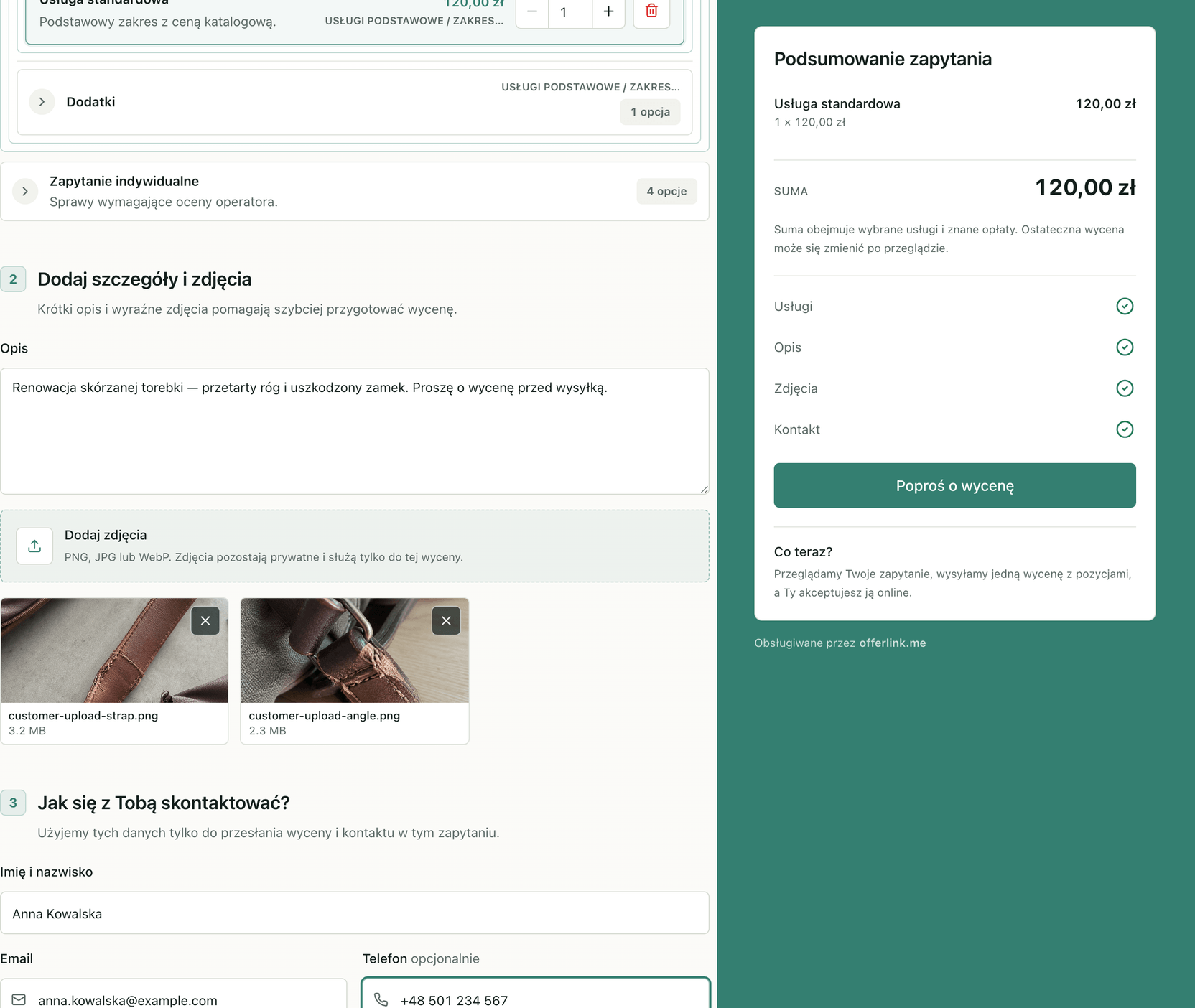Click the phone icon in the Telefon field
The image size is (1195, 1008).
(x=381, y=999)
